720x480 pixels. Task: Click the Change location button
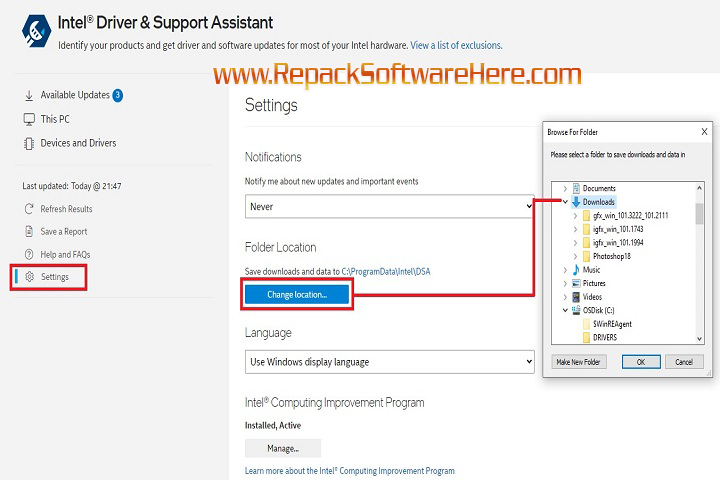297,294
